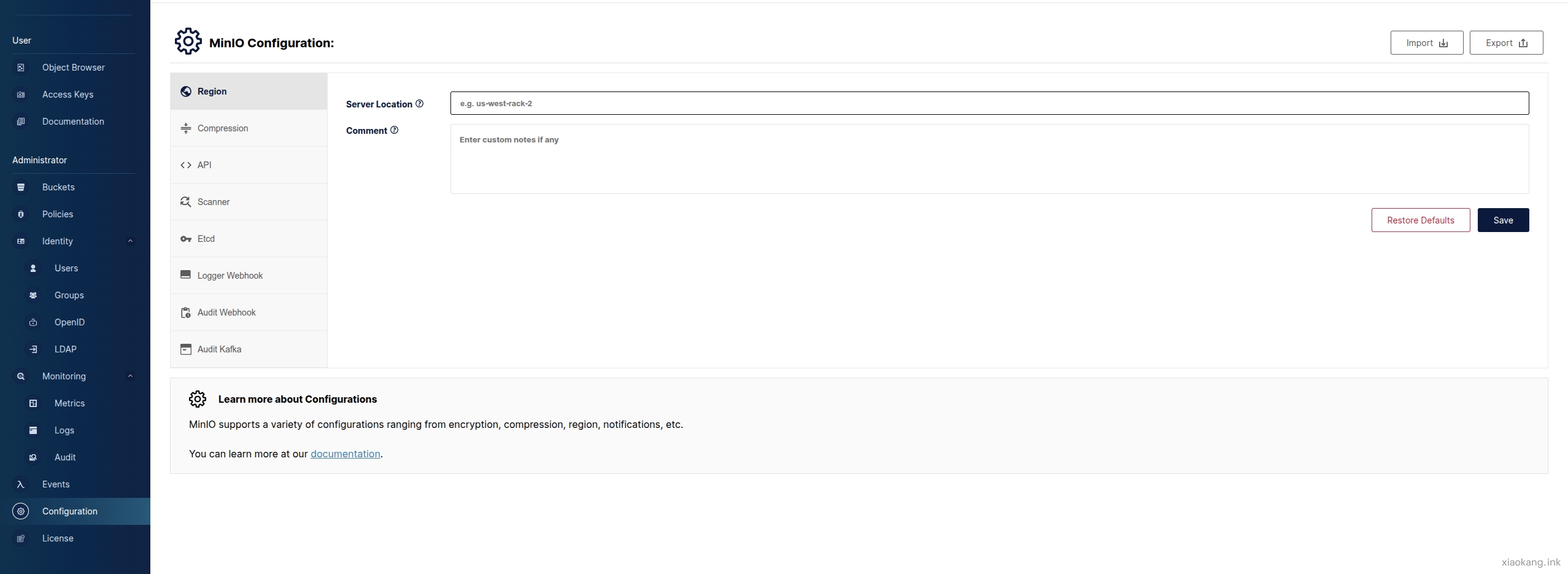This screenshot has height=574, width=1568.
Task: Click the Audit Webhook clipboard icon
Action: (x=186, y=312)
